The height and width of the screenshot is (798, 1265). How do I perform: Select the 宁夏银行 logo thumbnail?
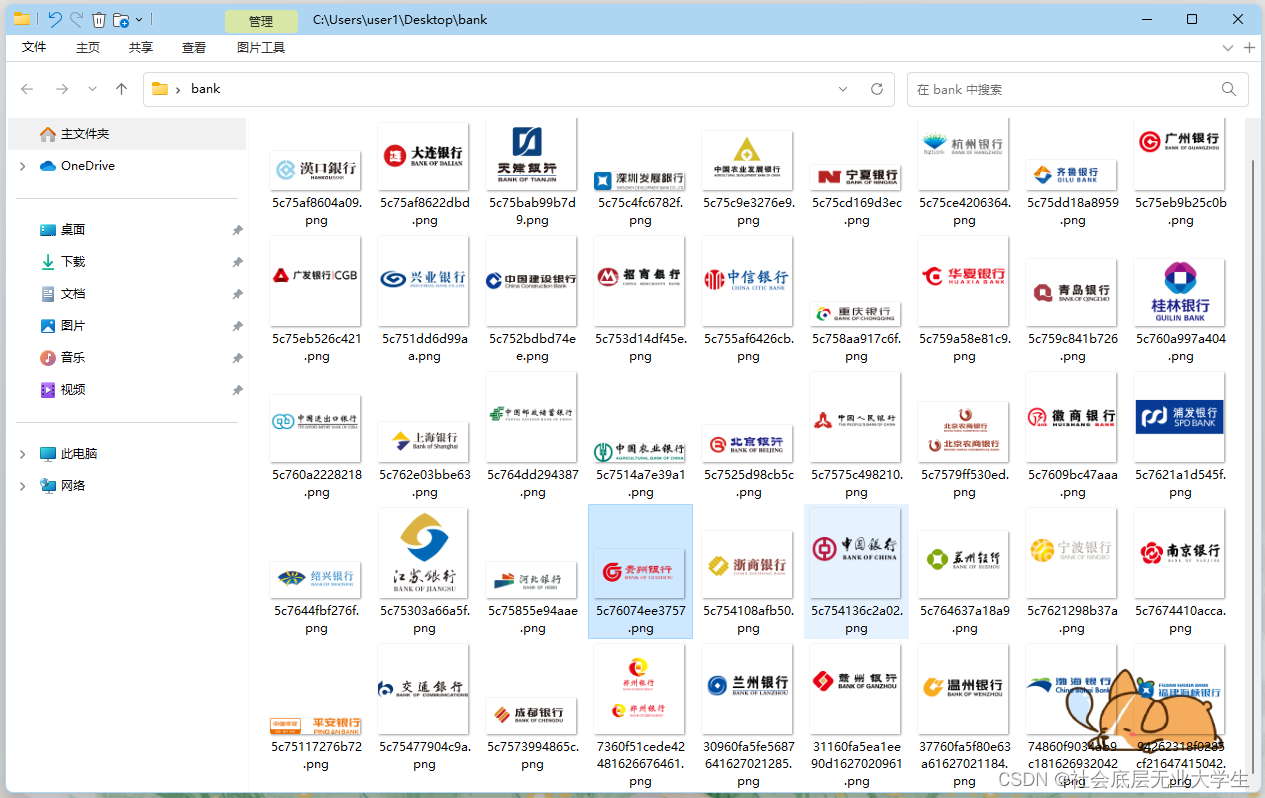pos(856,178)
